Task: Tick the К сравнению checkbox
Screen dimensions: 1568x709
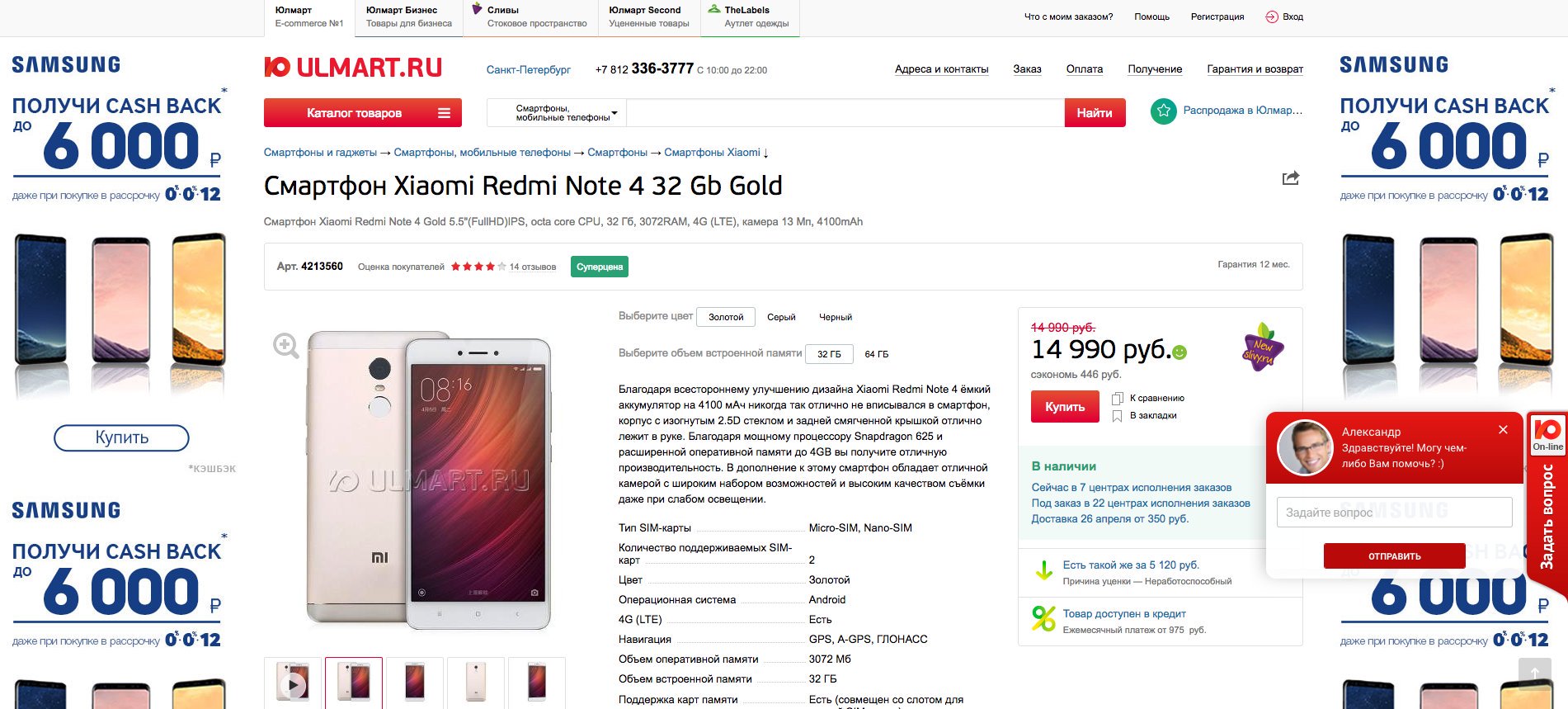Action: click(x=1118, y=399)
